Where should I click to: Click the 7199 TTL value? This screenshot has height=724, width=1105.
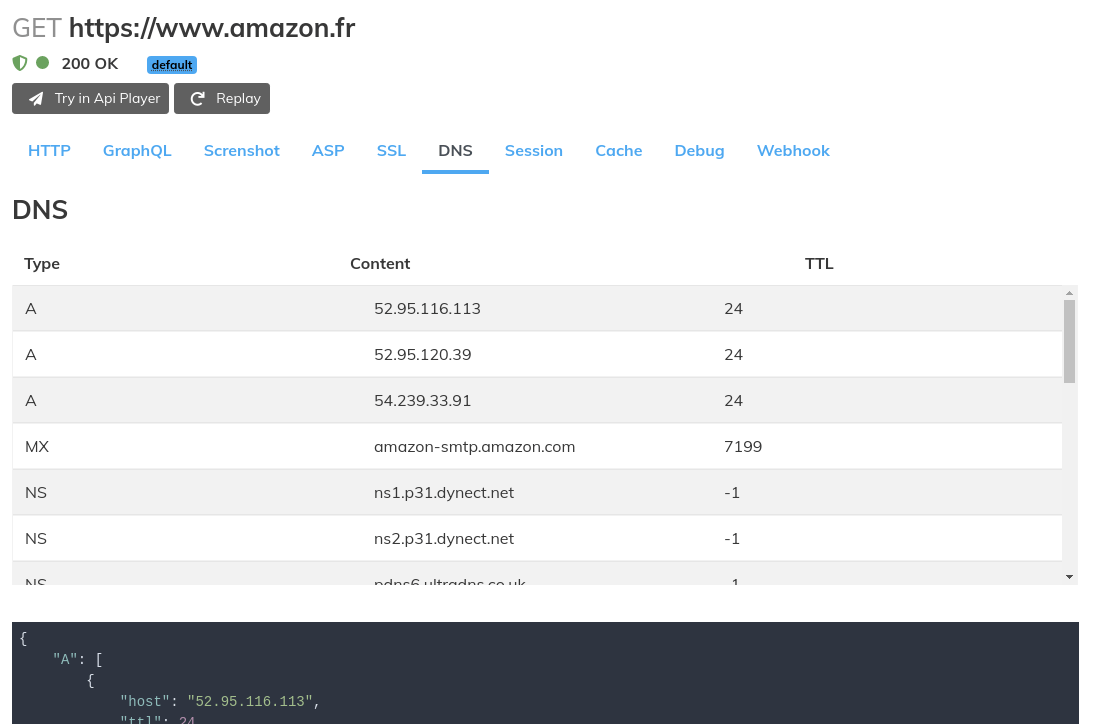click(x=743, y=447)
